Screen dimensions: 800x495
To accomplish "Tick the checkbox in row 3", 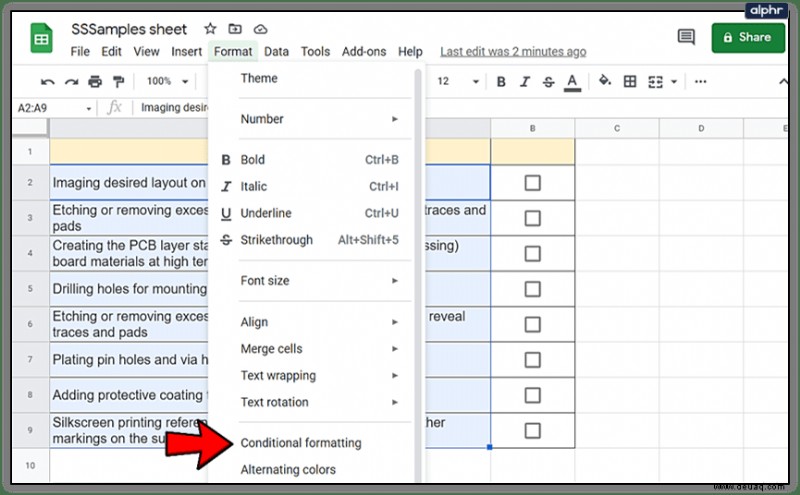I will coord(532,218).
